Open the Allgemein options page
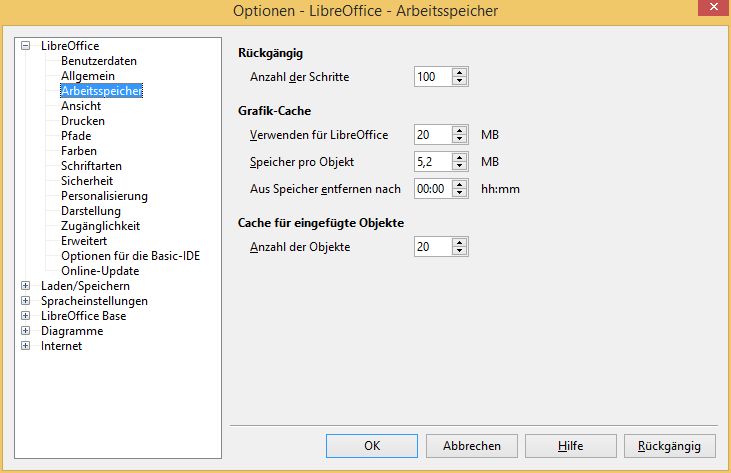The height and width of the screenshot is (473, 731). tap(88, 76)
